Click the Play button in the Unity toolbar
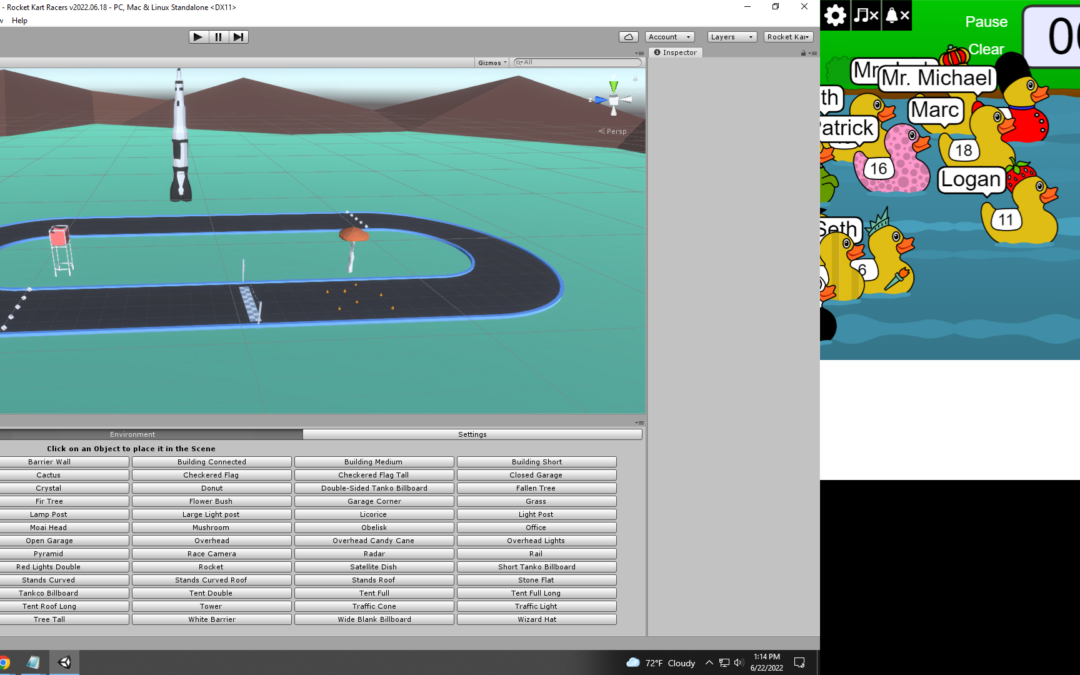The height and width of the screenshot is (675, 1080). [x=198, y=37]
